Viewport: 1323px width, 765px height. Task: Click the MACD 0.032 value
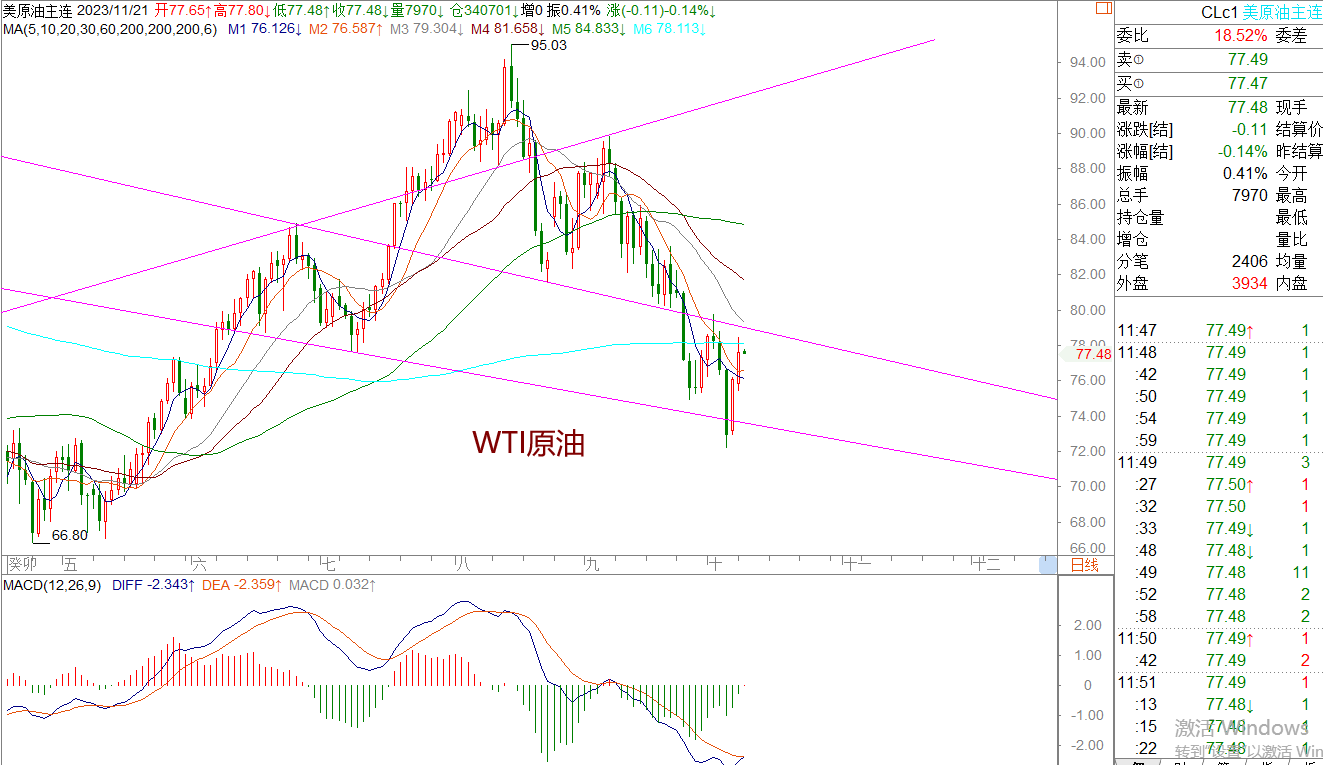click(x=333, y=584)
